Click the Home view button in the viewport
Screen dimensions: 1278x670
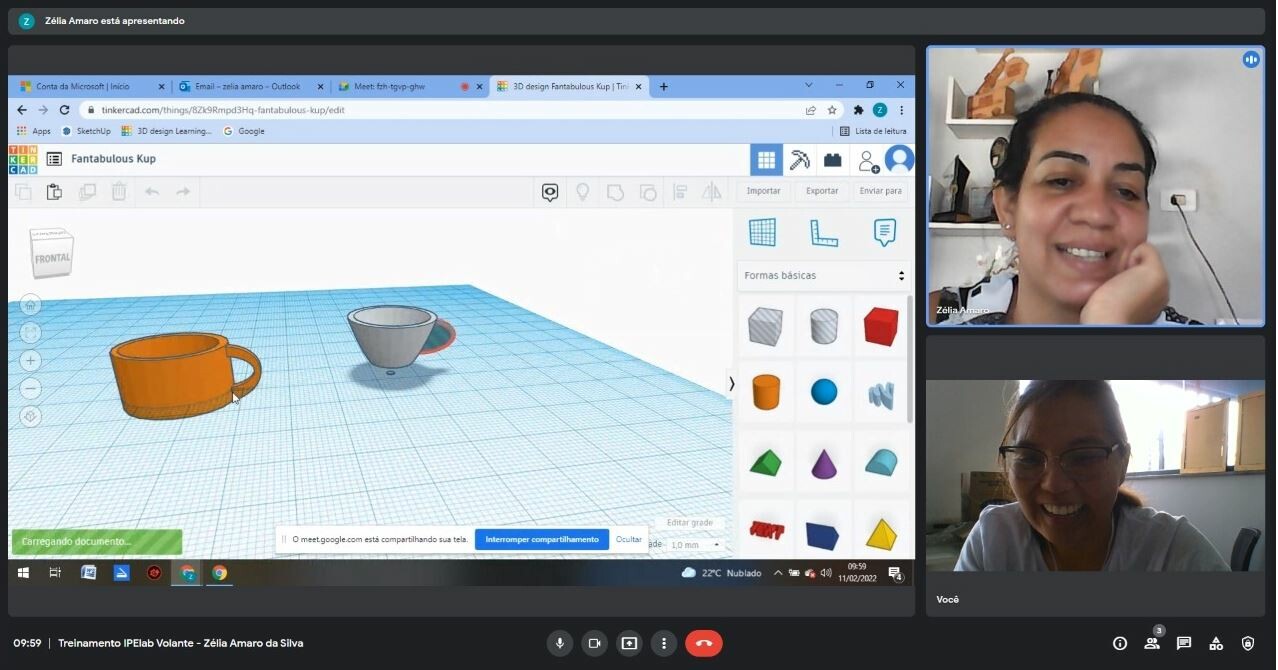click(x=30, y=305)
